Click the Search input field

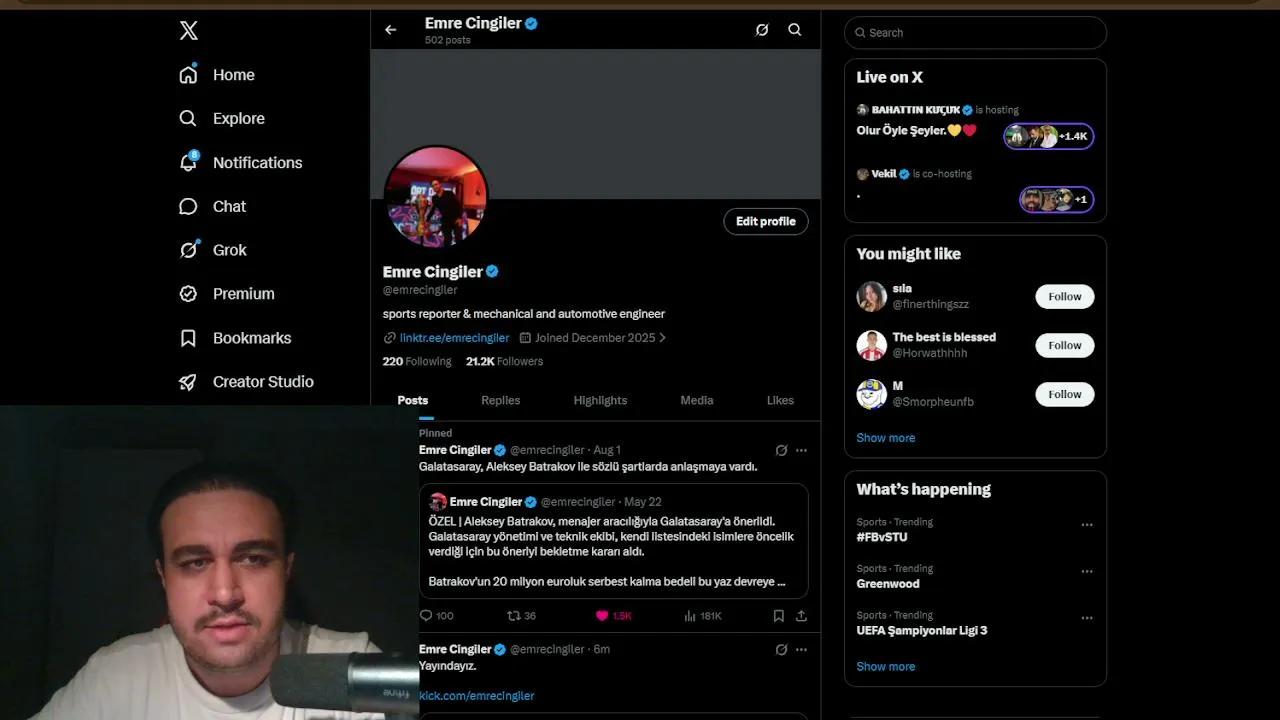point(976,33)
